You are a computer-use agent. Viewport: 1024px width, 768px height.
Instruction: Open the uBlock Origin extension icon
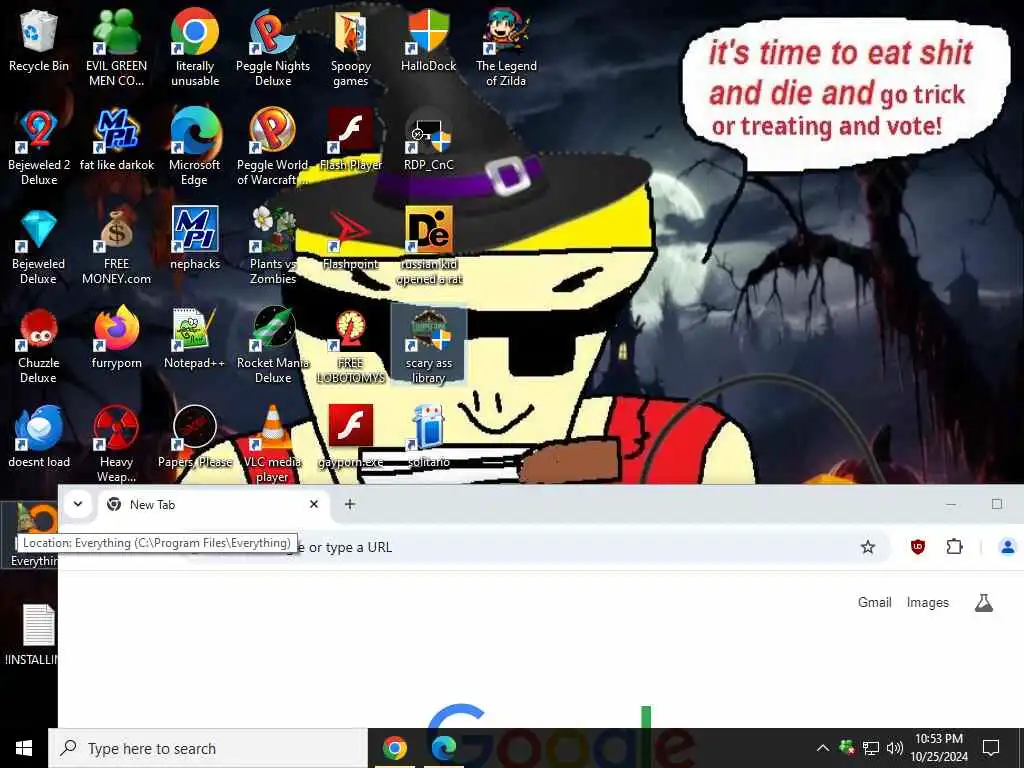(918, 547)
